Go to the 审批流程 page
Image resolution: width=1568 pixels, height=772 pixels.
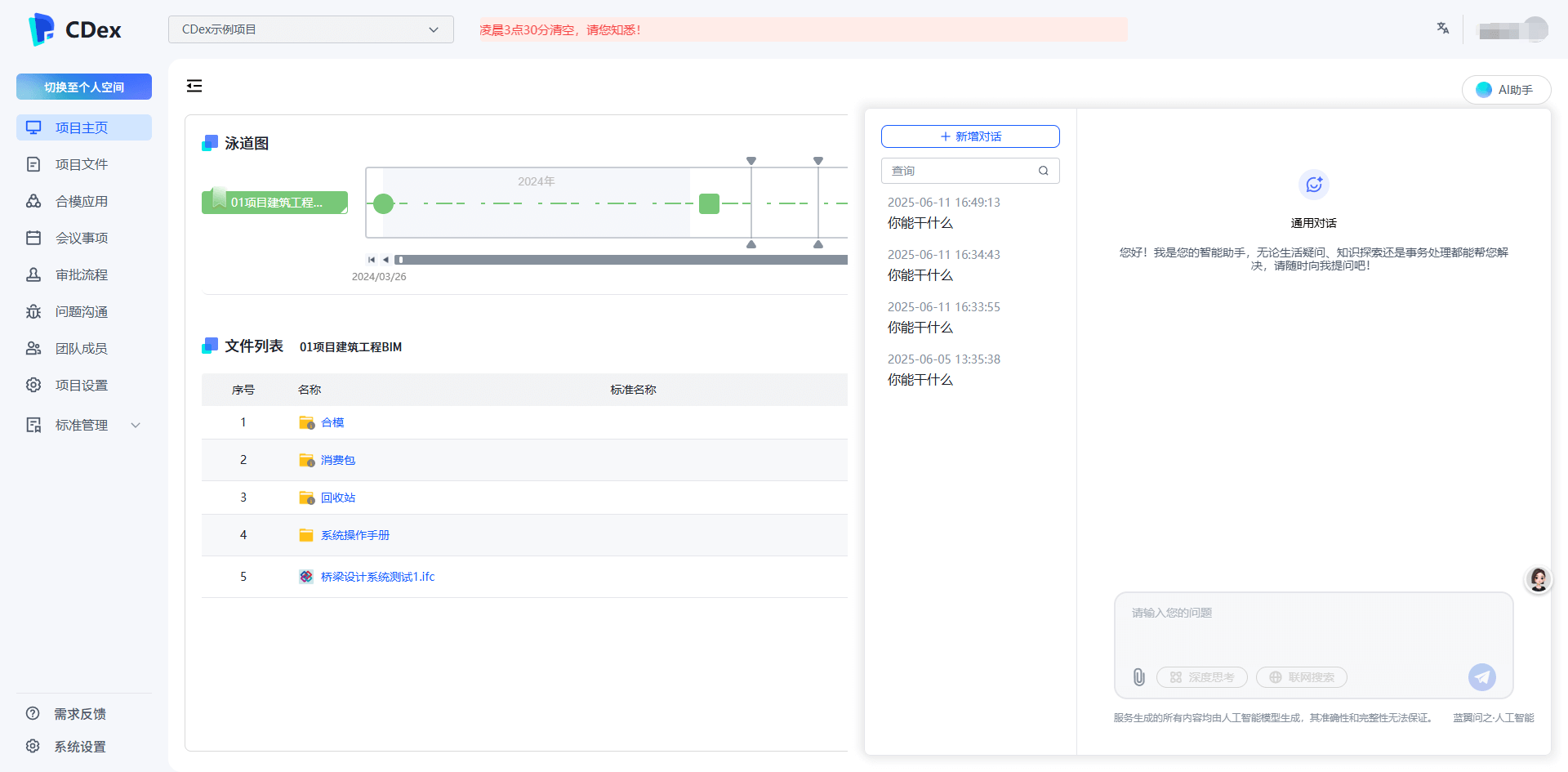pos(82,274)
